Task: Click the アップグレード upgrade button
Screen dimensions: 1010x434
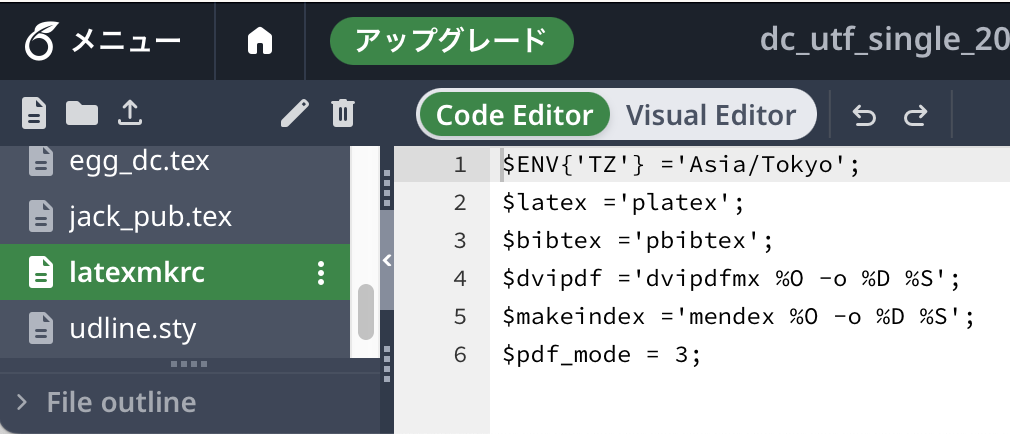Action: coord(451,41)
